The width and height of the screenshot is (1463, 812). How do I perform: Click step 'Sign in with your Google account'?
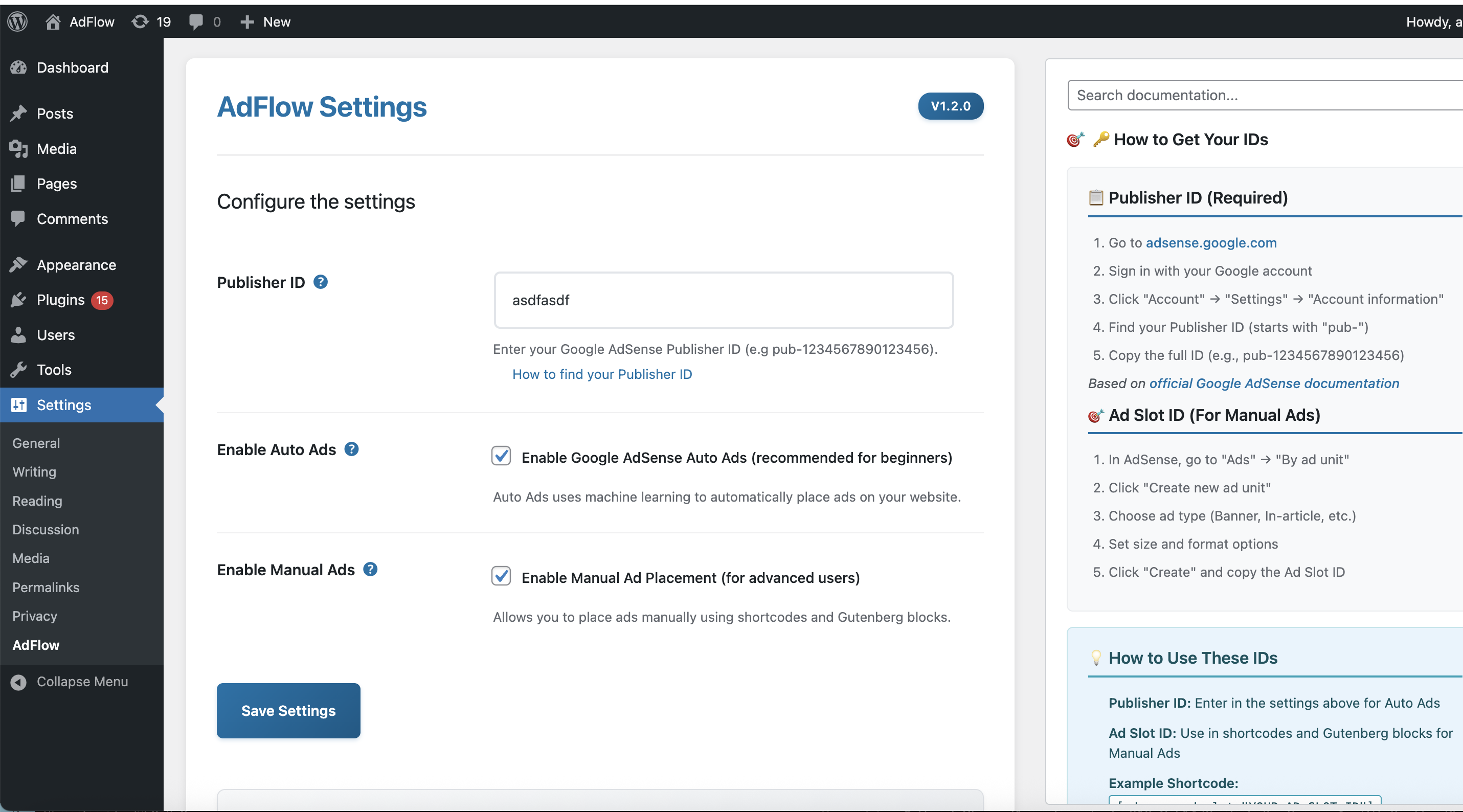coord(1210,271)
